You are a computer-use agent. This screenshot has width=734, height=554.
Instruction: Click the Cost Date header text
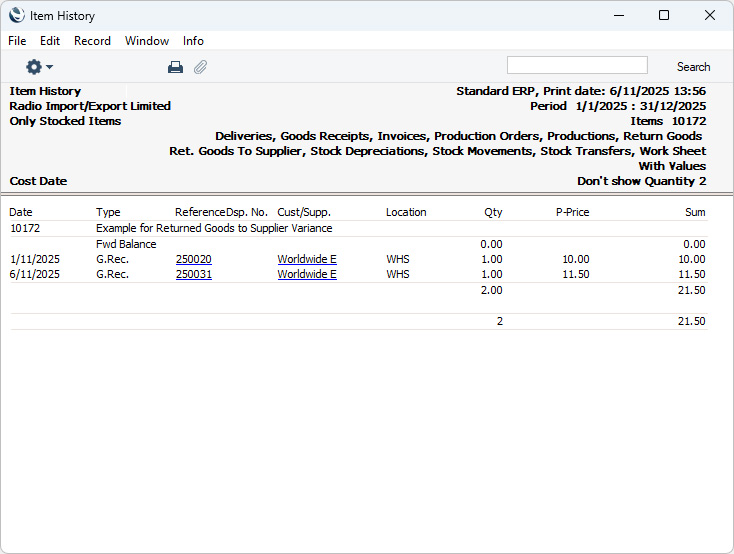(38, 181)
